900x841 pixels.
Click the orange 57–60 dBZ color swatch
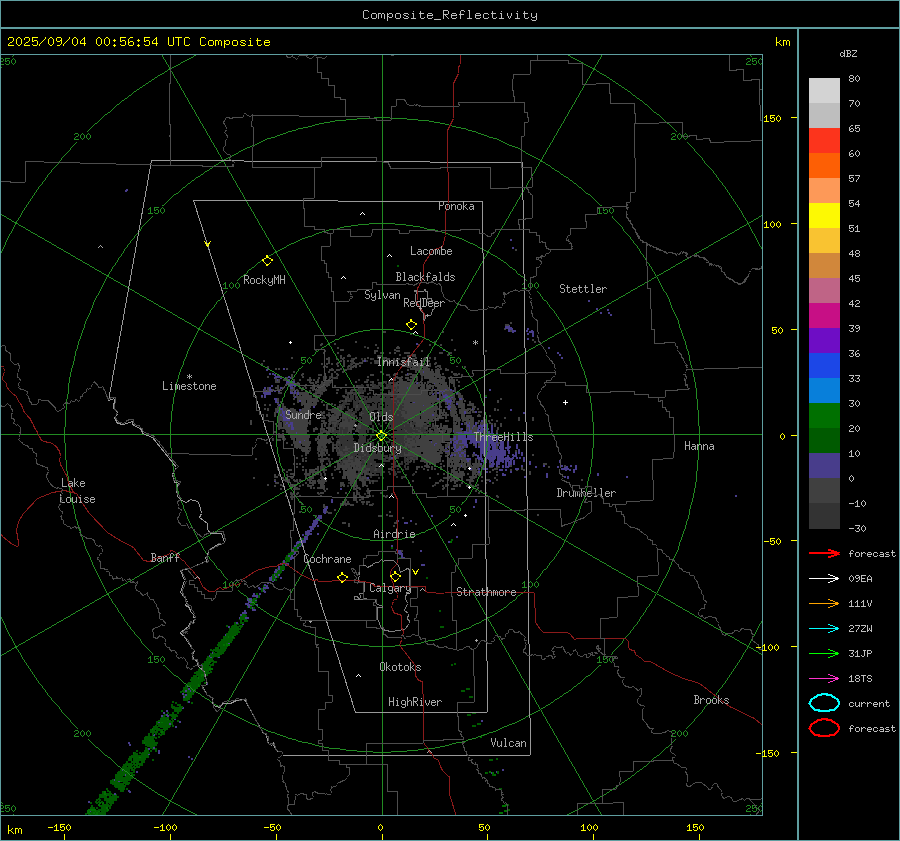tap(824, 166)
